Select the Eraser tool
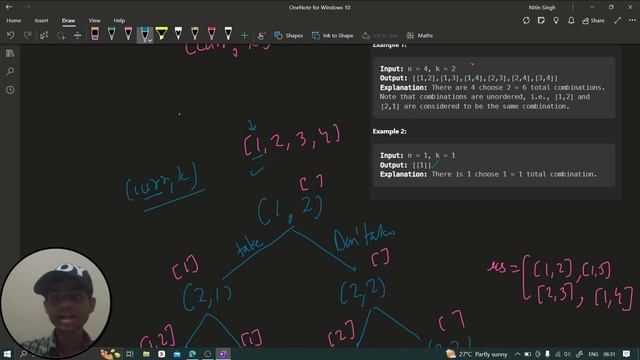Screen dimensions: 640x360 point(95,34)
